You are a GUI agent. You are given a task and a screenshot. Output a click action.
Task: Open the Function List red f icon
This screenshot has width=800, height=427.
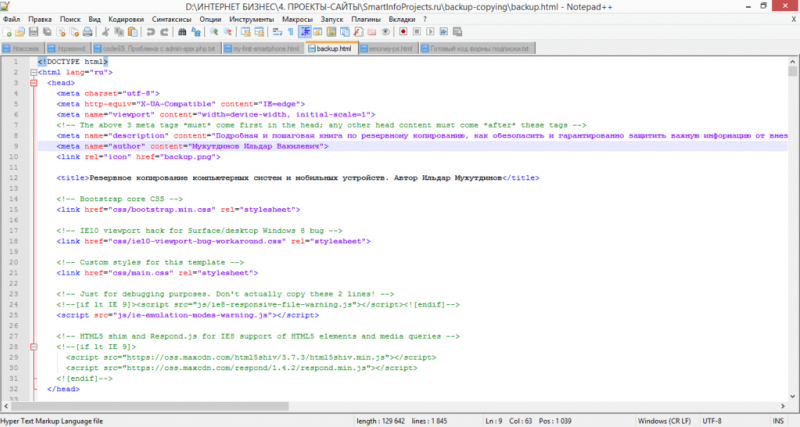(358, 32)
